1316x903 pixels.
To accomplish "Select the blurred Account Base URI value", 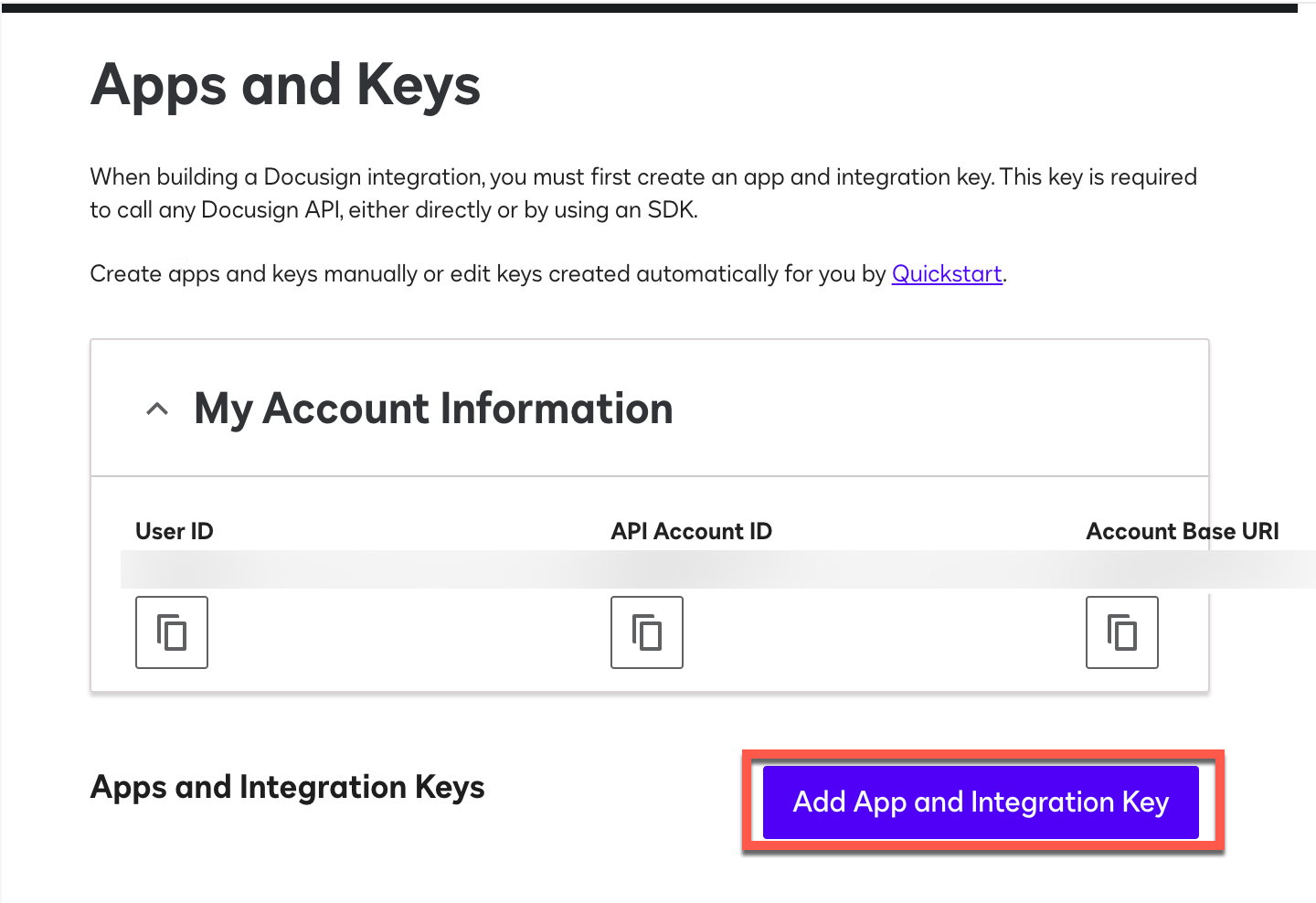I will coord(1188,569).
